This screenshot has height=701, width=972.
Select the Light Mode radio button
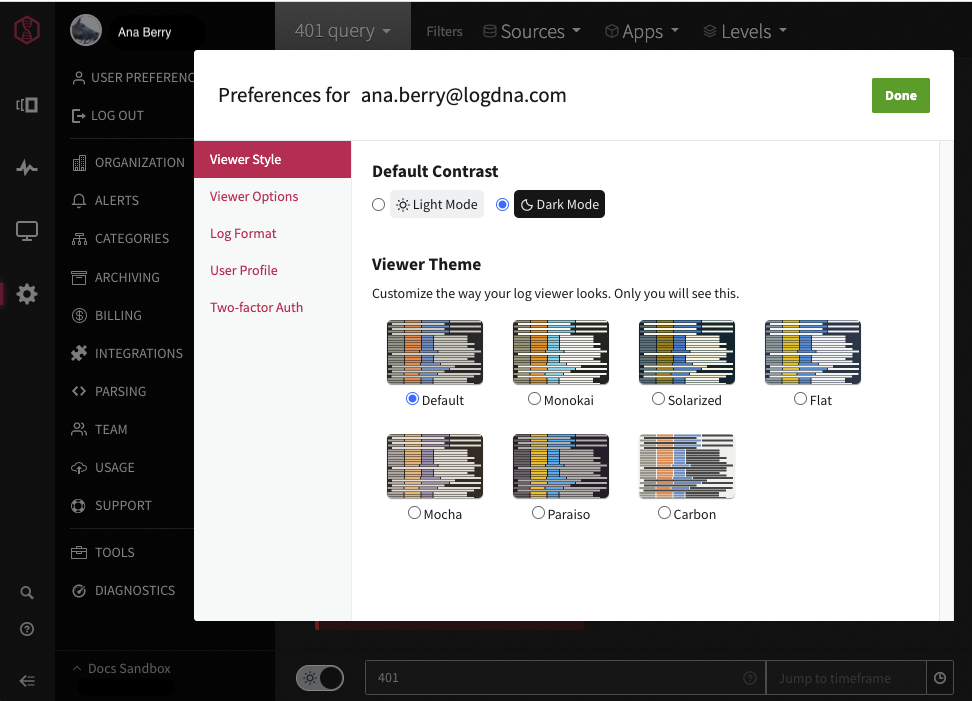tap(378, 205)
